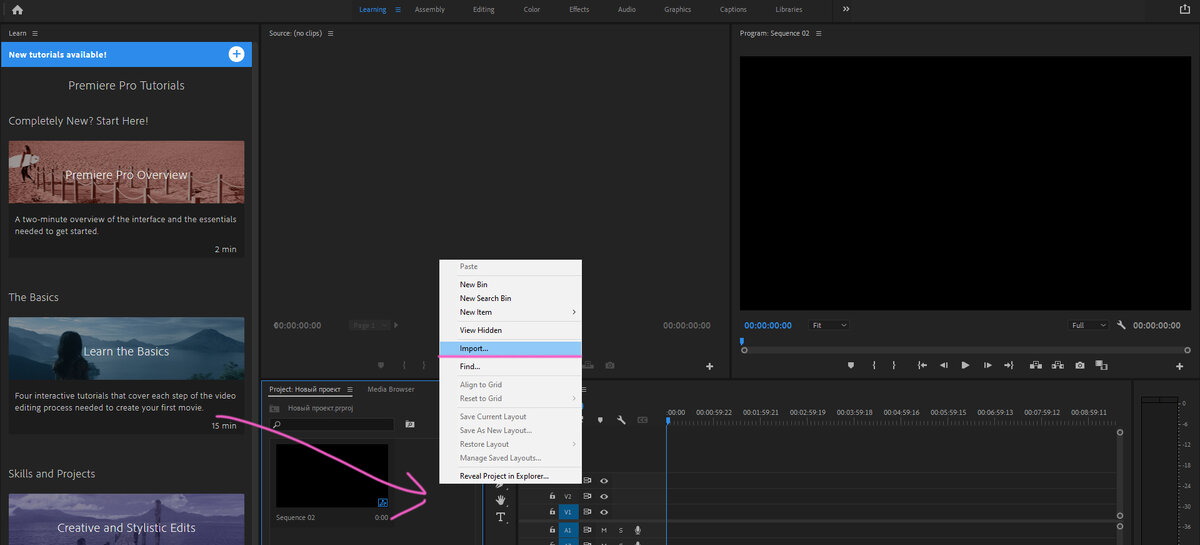Open the Learn panel menu icon

[x=35, y=33]
